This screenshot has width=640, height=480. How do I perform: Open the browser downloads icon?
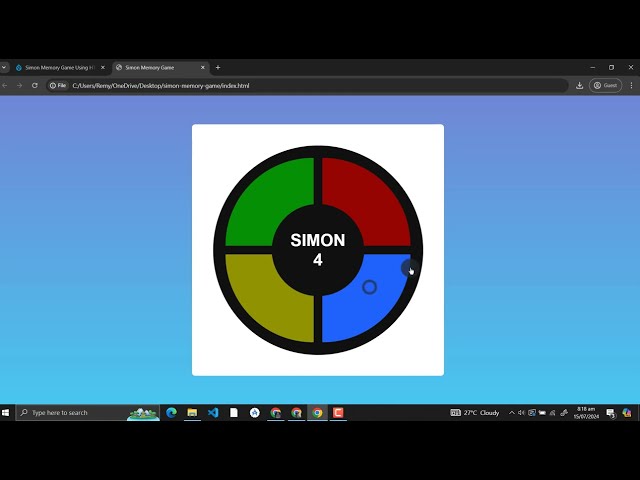[x=579, y=86]
